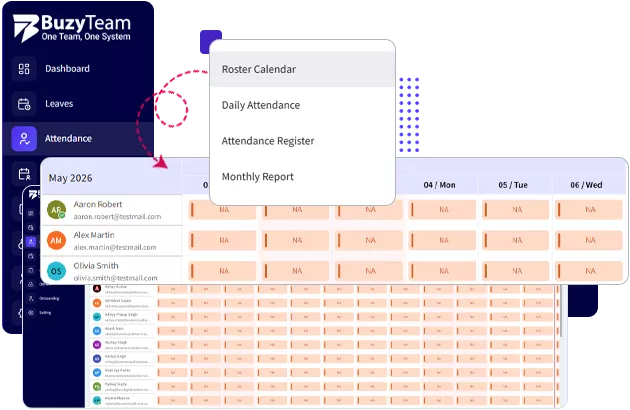The height and width of the screenshot is (410, 630).
Task: Open the Setting label in the background window
Action: pyautogui.click(x=45, y=312)
